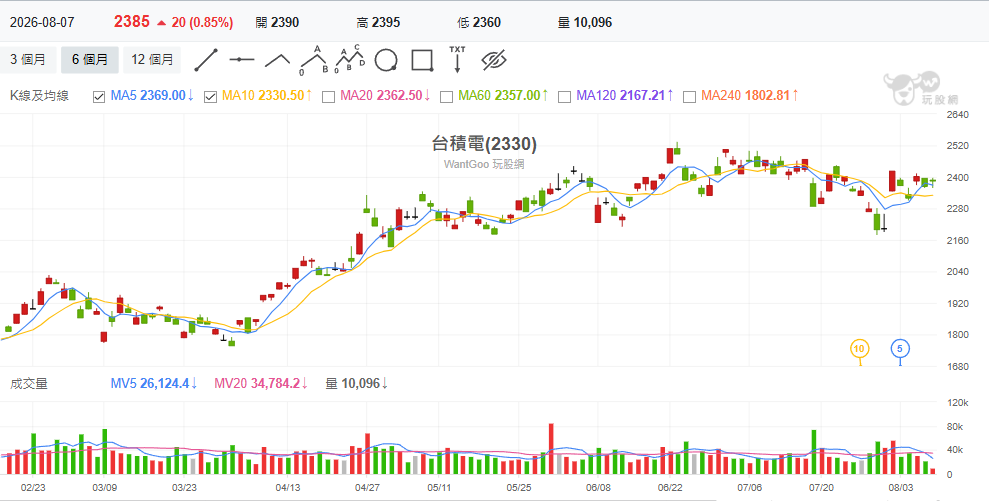Viewport: 989px width, 501px height.
Task: Select the circle drawing tool
Action: pos(386,60)
